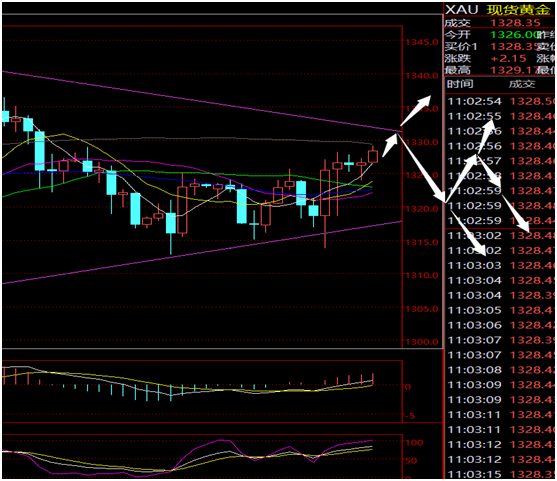
Task: Click the latest red candlestick on the chart
Action: pos(373,156)
